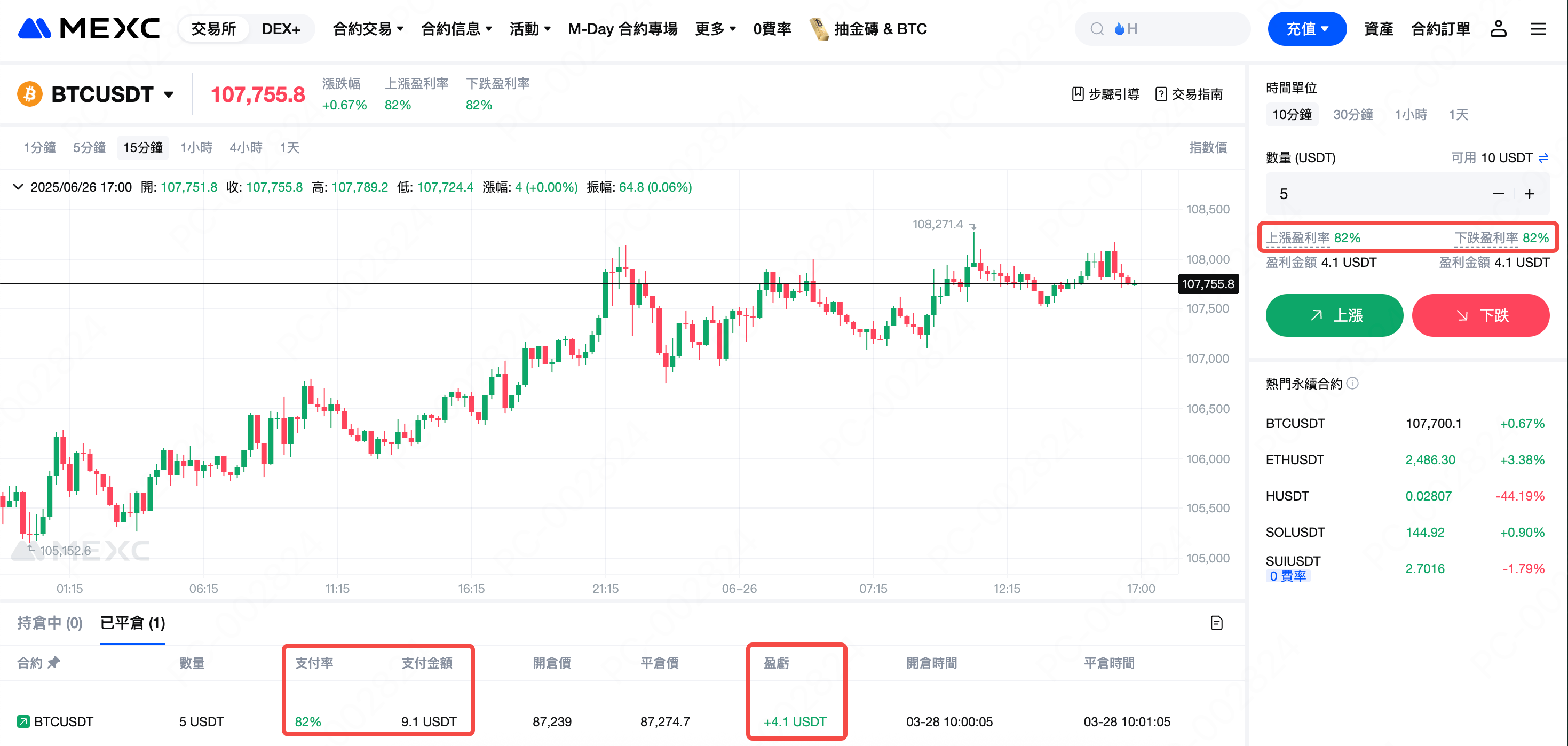
Task: Click the 107,755.8 price marker on chart axis
Action: click(x=1208, y=283)
